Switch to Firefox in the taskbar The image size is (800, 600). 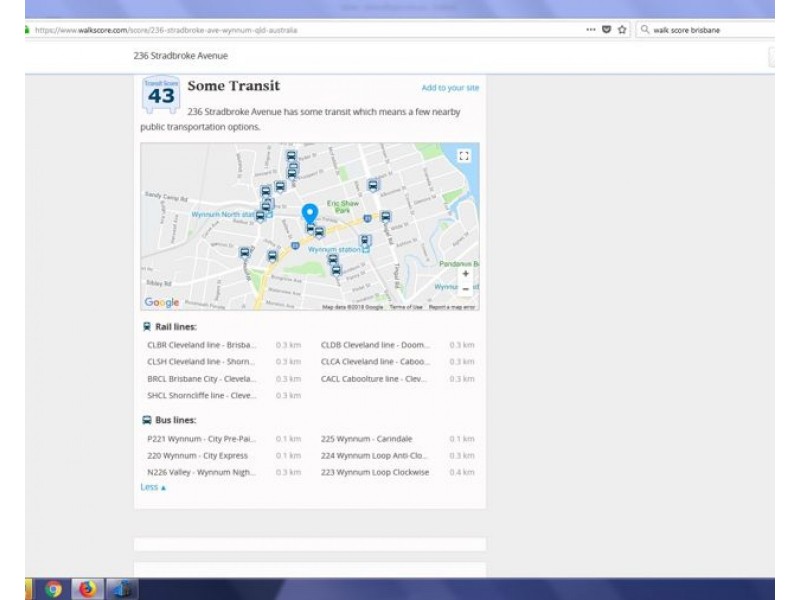(88, 589)
